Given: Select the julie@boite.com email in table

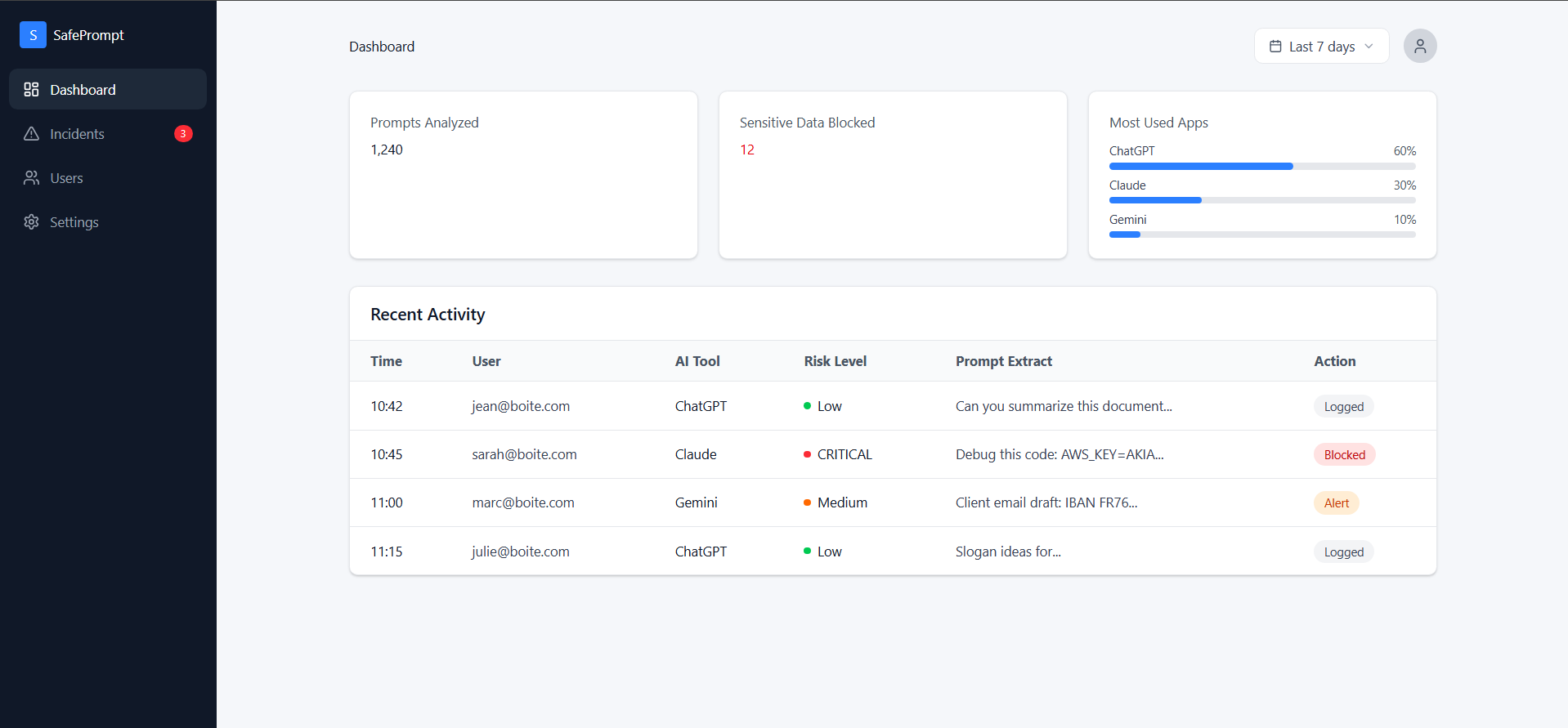Looking at the screenshot, I should pos(521,552).
